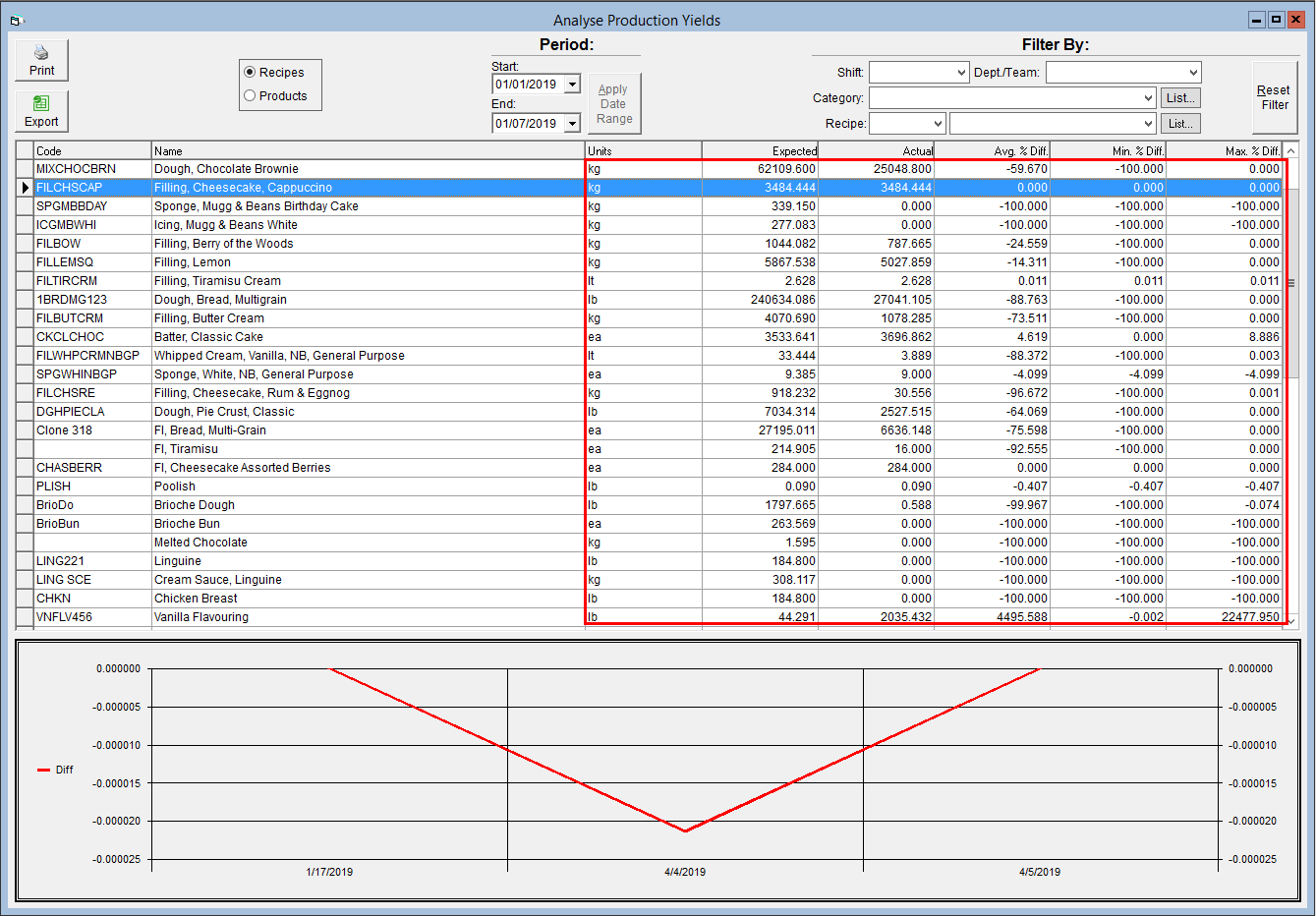Click the 4/4/2019 date label on chart axis
Screen dimensions: 1316x916
685,872
